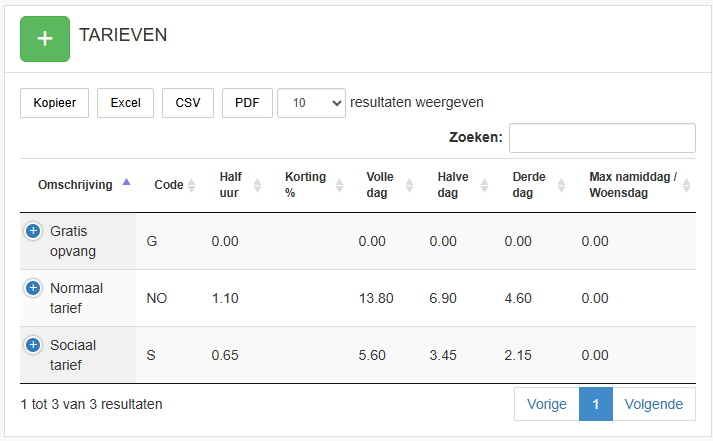Export table as CSV
The height and width of the screenshot is (441, 713).
pos(188,103)
